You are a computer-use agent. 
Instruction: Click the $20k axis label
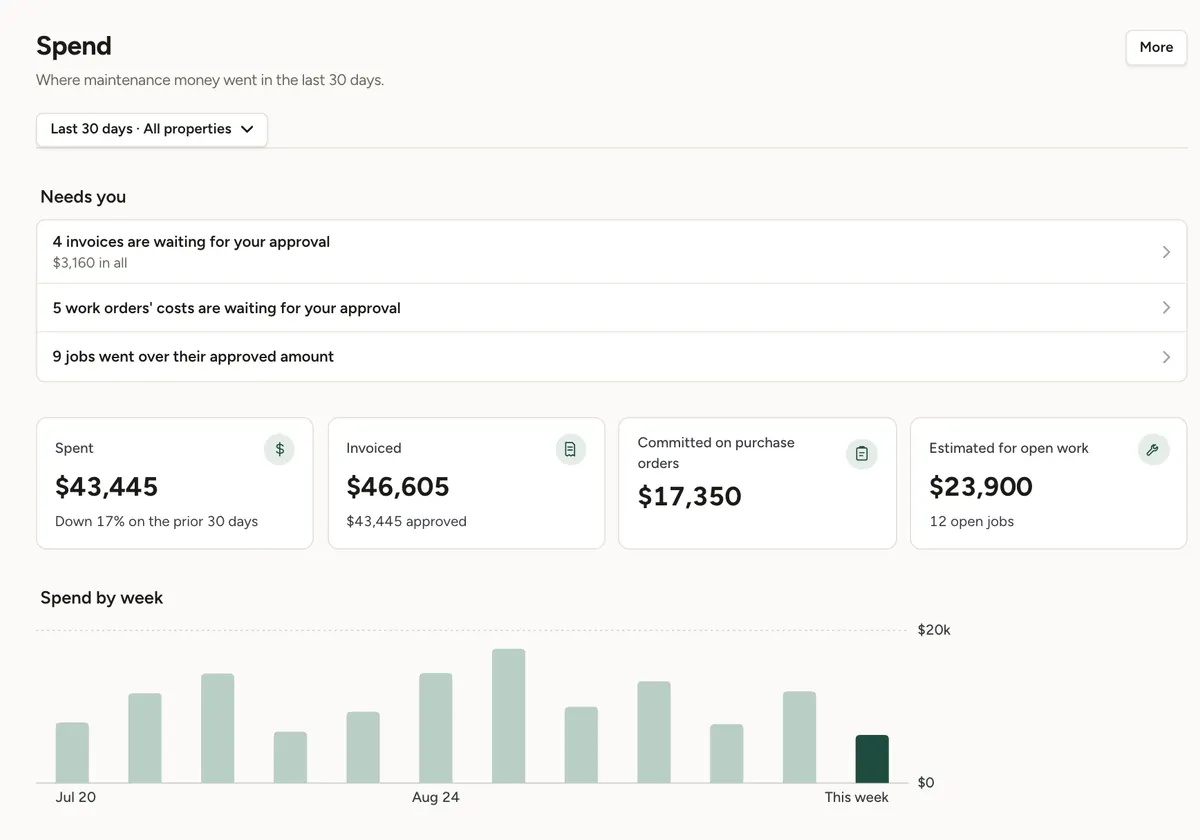pyautogui.click(x=934, y=630)
